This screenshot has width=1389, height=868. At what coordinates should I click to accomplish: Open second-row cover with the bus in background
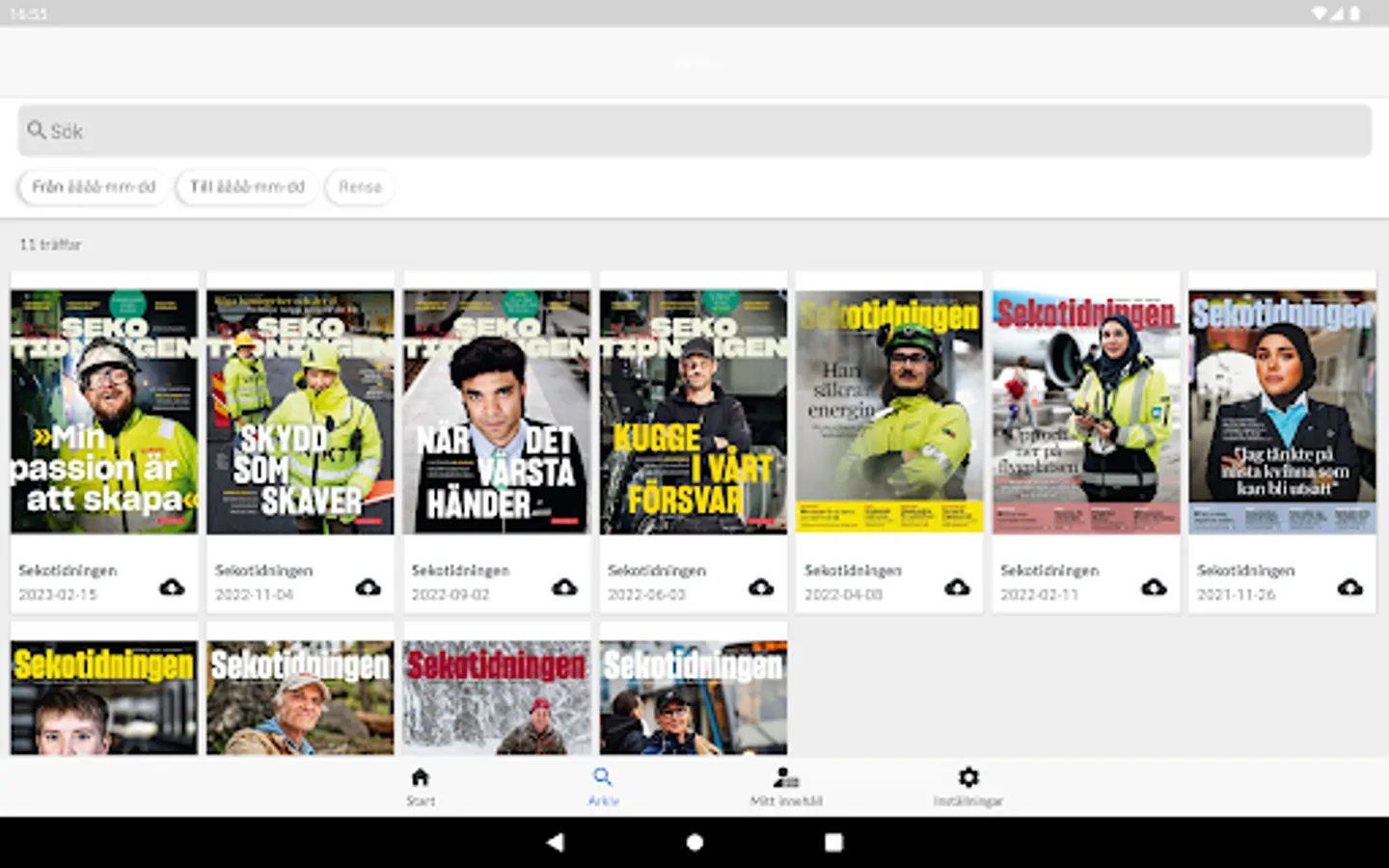coord(694,697)
